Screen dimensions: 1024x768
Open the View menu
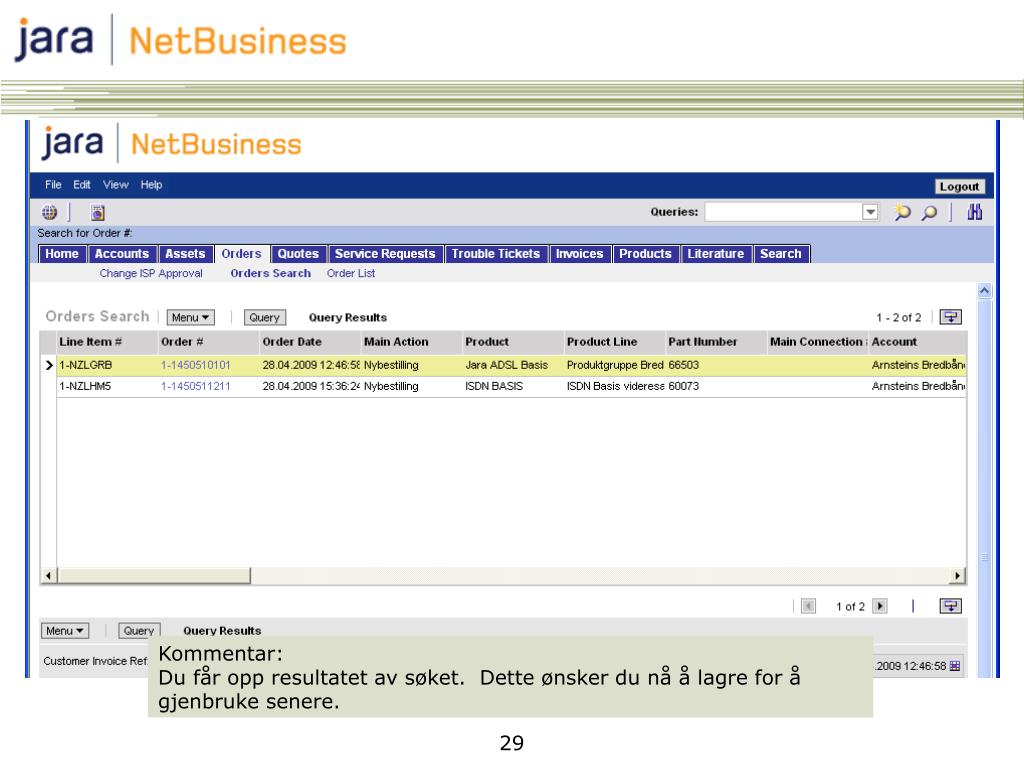[x=116, y=185]
